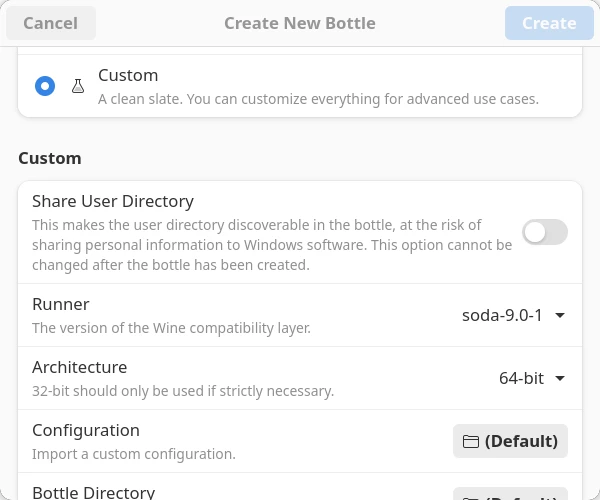Choose the Bottle Directory folder button

coord(510,494)
